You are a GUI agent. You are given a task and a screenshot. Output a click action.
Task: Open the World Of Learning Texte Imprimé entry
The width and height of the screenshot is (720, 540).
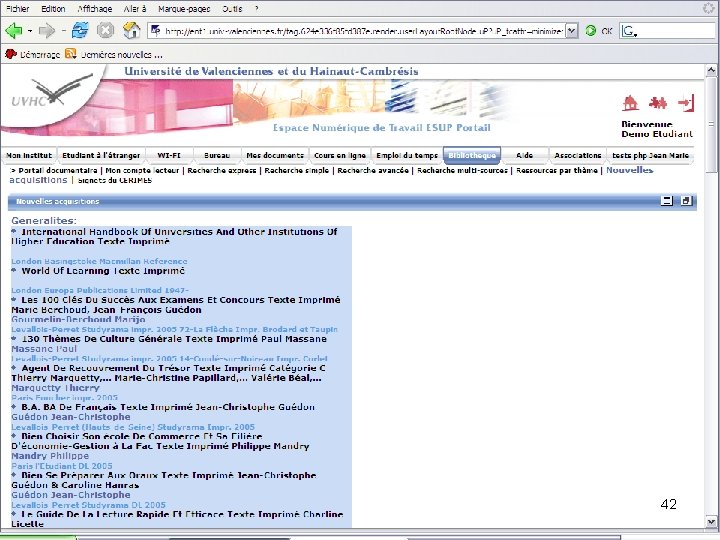tap(103, 271)
